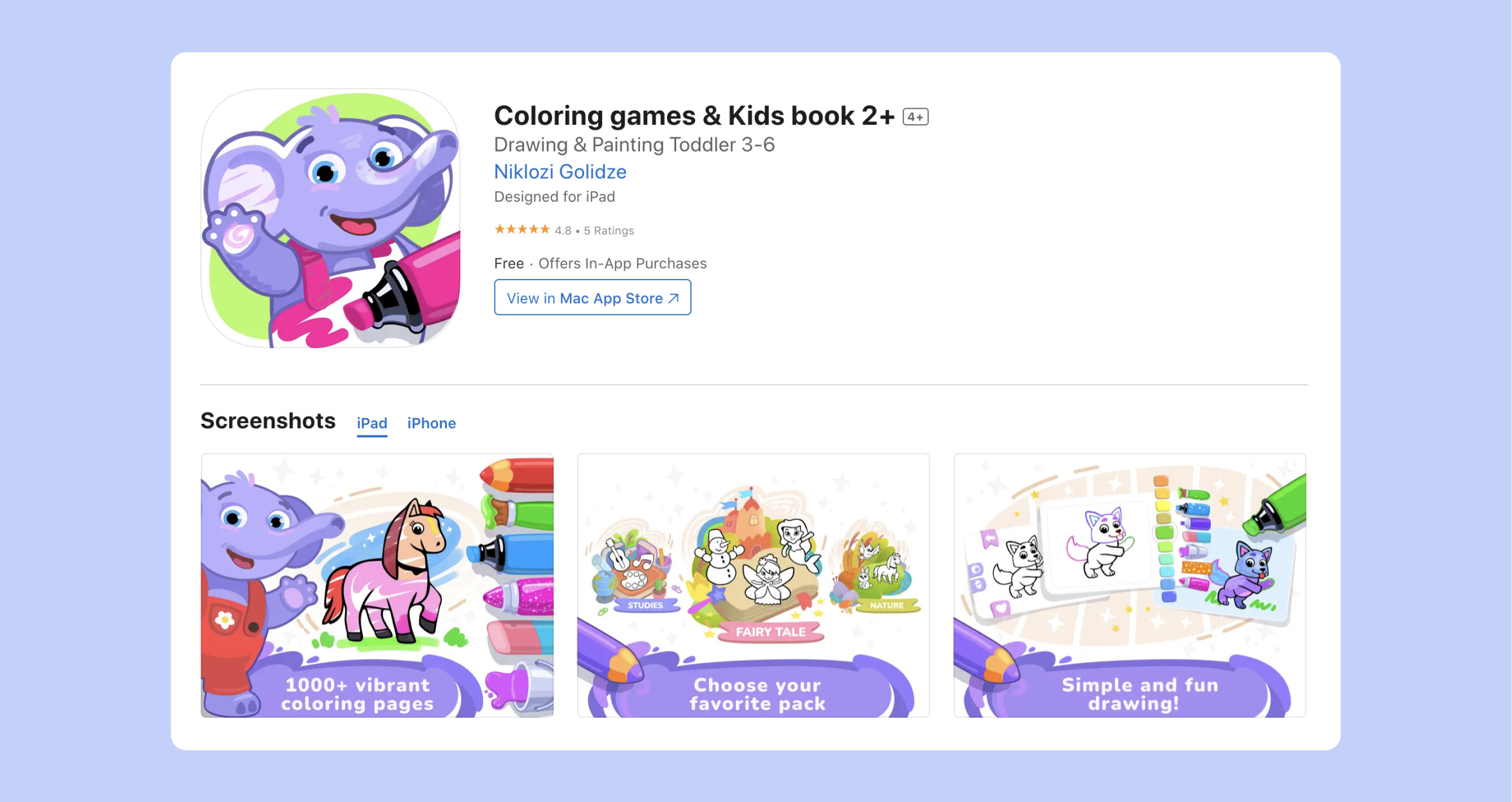Click the Offers In-App Purchases text

click(622, 263)
